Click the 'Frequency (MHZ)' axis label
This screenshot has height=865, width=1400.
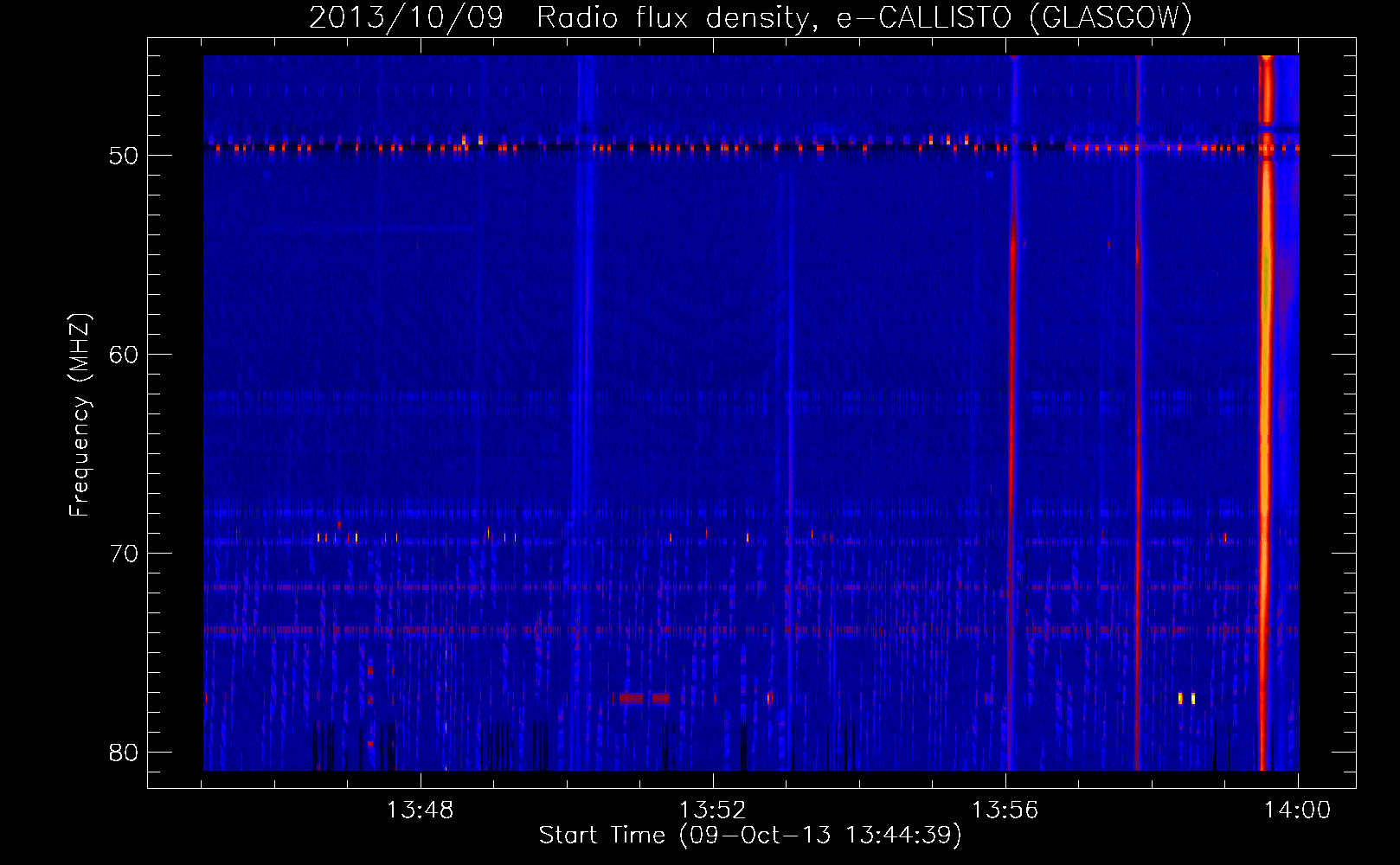click(x=80, y=415)
